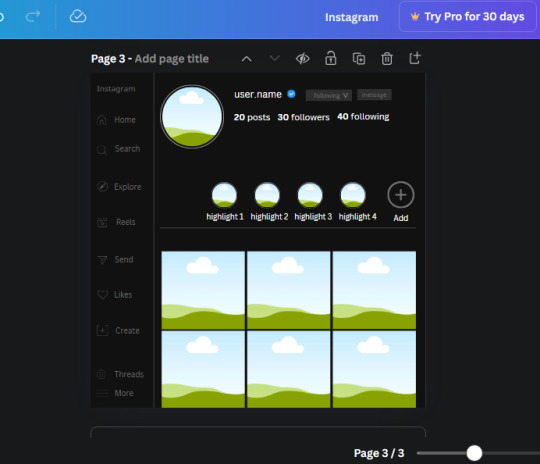The width and height of the screenshot is (540, 464).
Task: Click the add page icon
Action: point(415,58)
